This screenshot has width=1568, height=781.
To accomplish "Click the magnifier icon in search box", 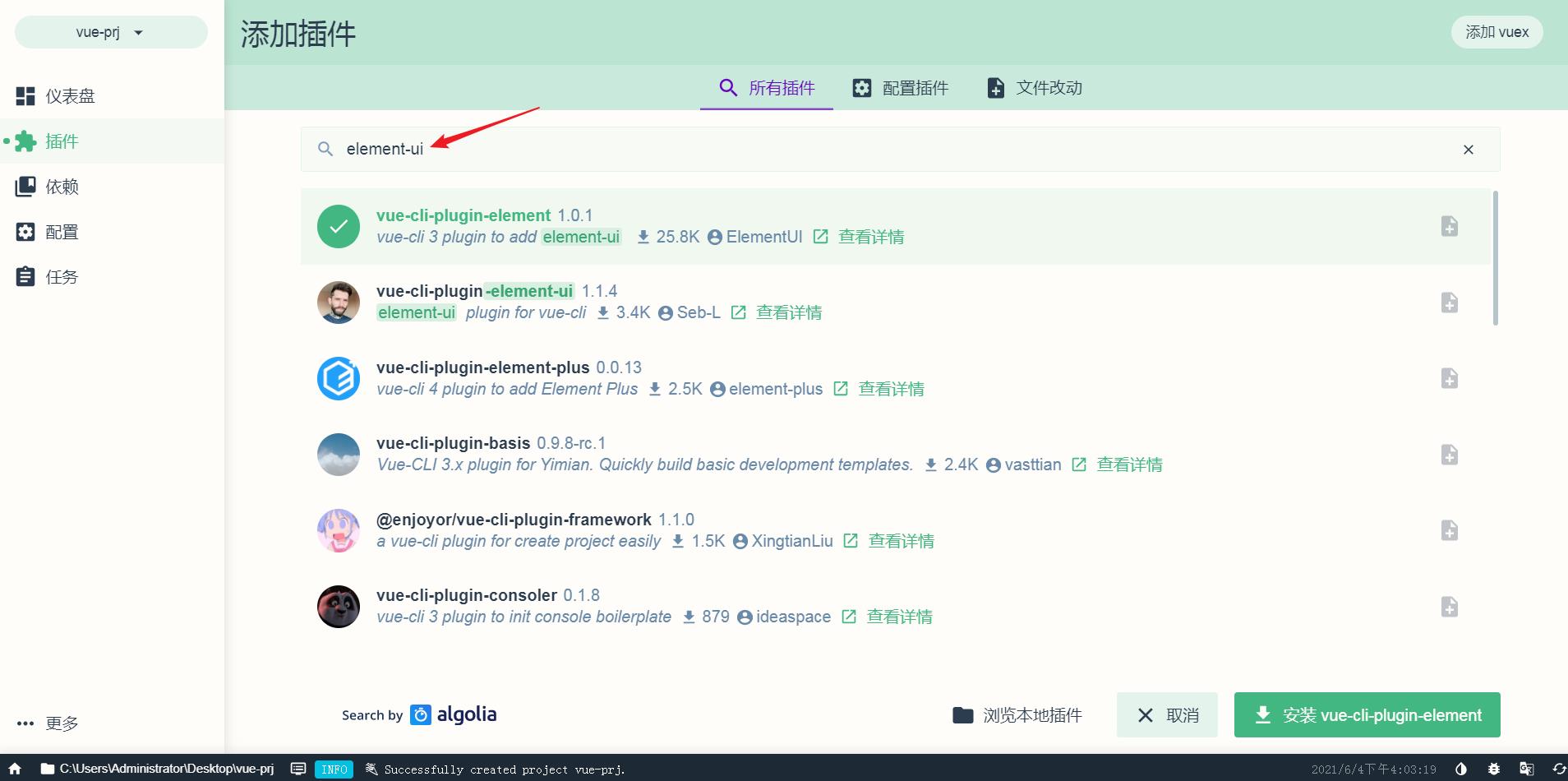I will (325, 149).
